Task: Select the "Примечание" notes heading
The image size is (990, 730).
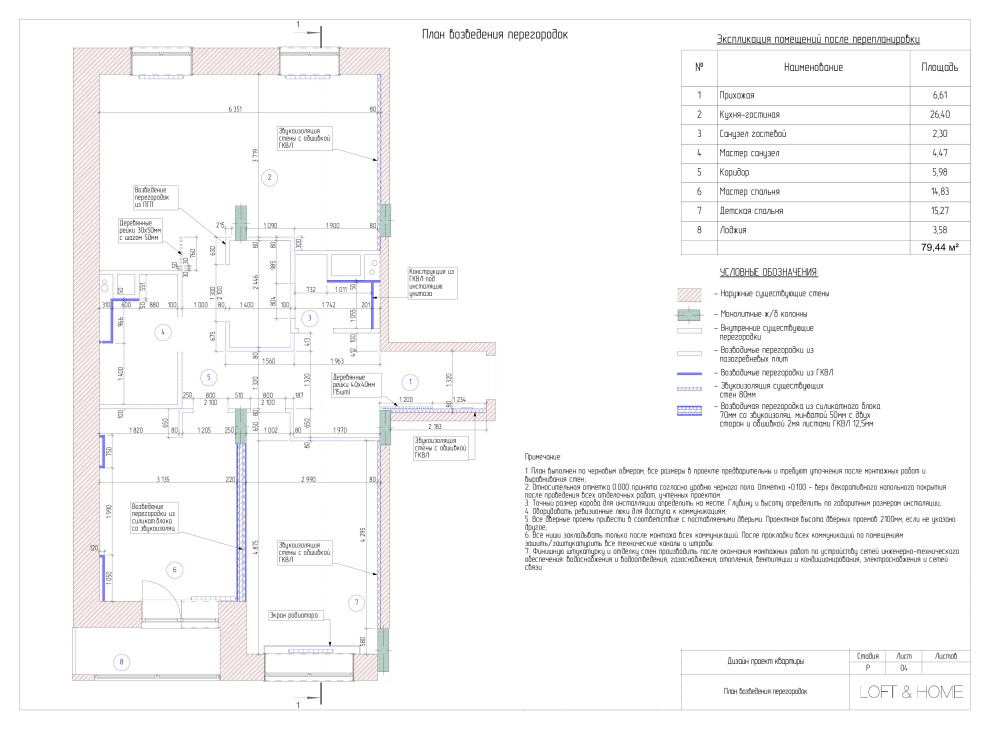Action: [541, 456]
